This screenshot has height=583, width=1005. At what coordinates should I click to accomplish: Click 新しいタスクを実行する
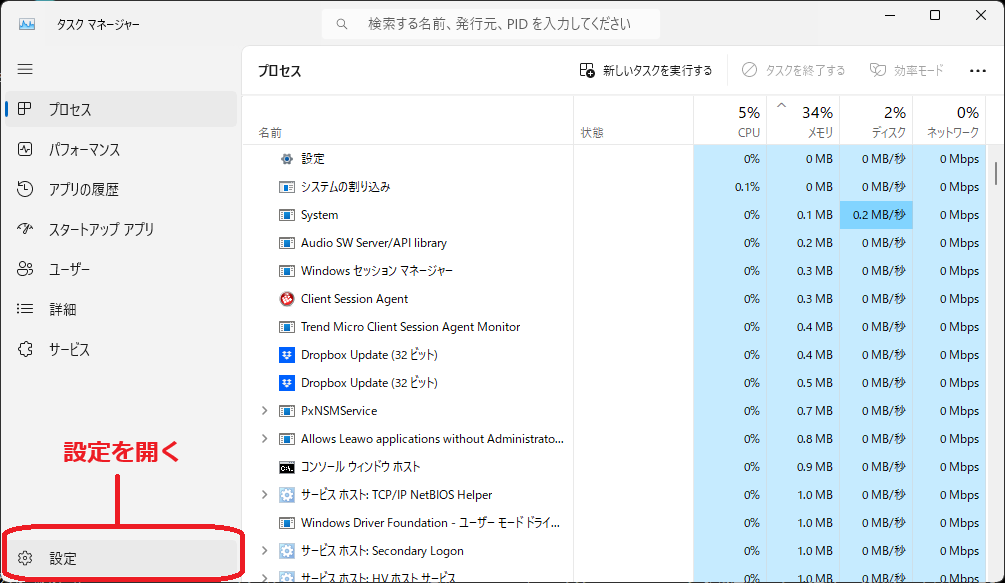[x=648, y=70]
